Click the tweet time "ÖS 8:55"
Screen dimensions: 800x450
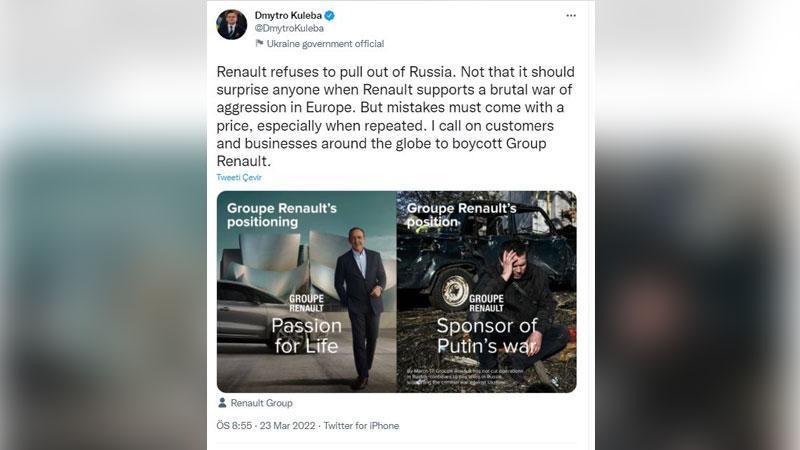pos(234,426)
